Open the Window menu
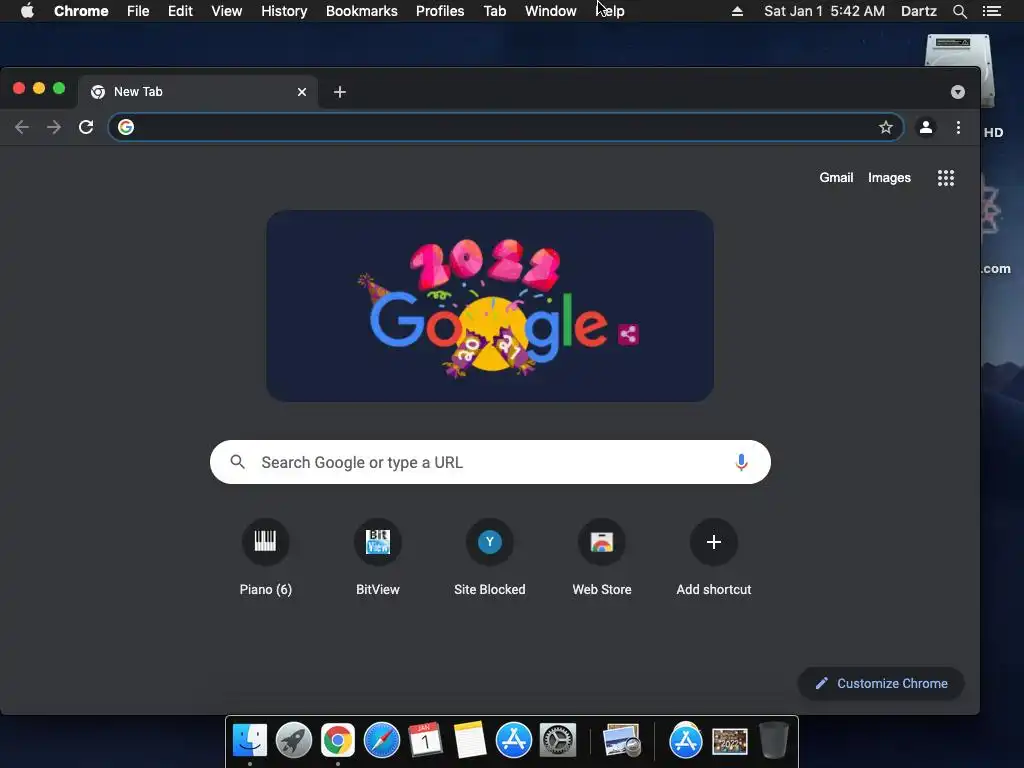This screenshot has width=1024, height=768. [x=551, y=11]
